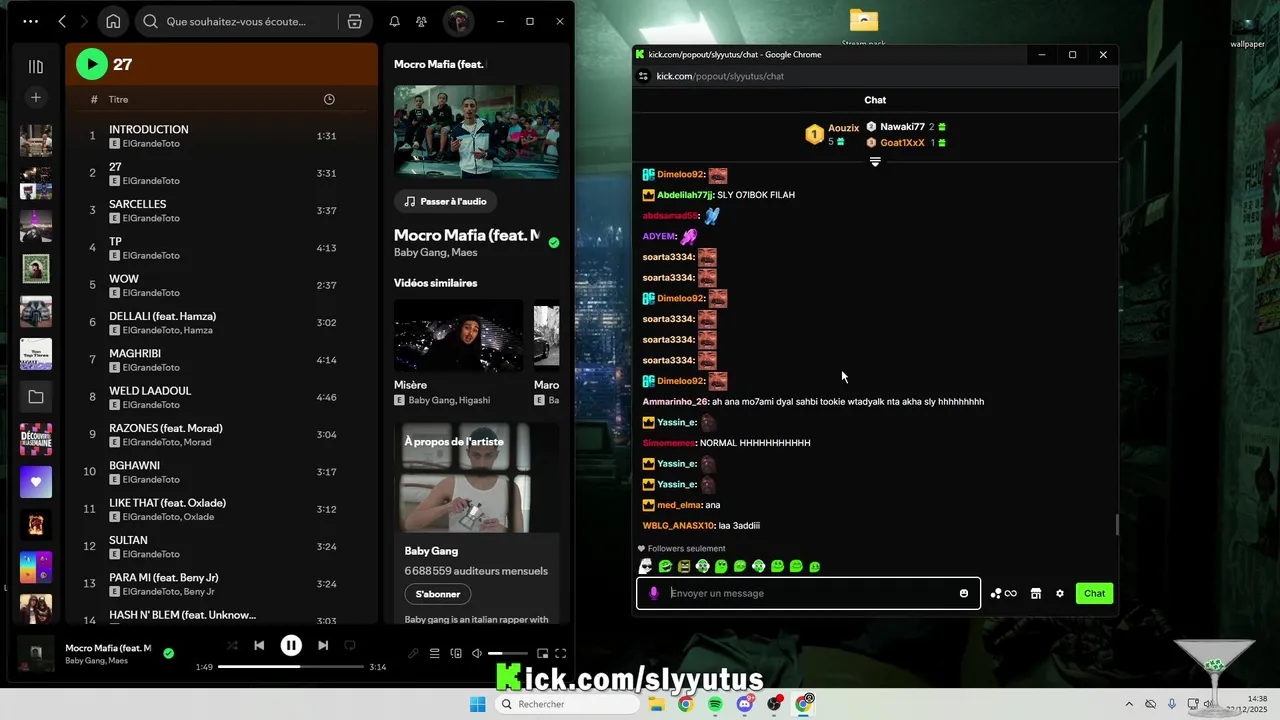Open the channel points infinity icon
Screen dimensions: 1280x720
tap(1003, 593)
